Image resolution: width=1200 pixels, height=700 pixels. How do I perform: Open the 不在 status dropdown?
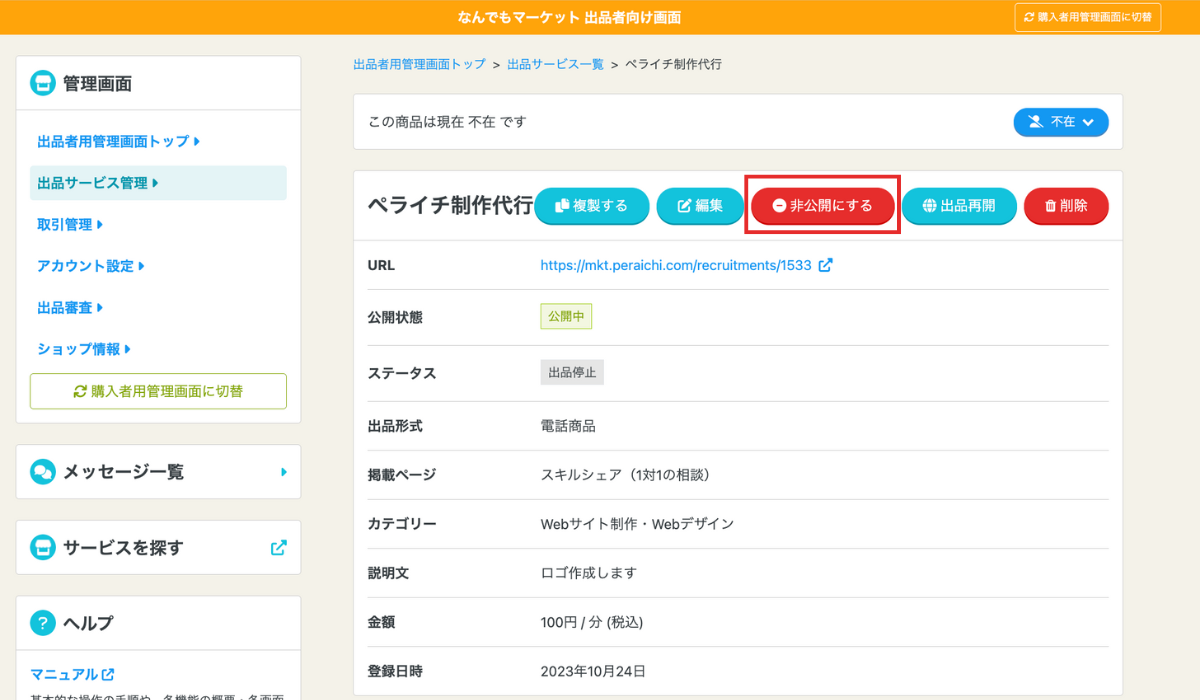click(1061, 122)
